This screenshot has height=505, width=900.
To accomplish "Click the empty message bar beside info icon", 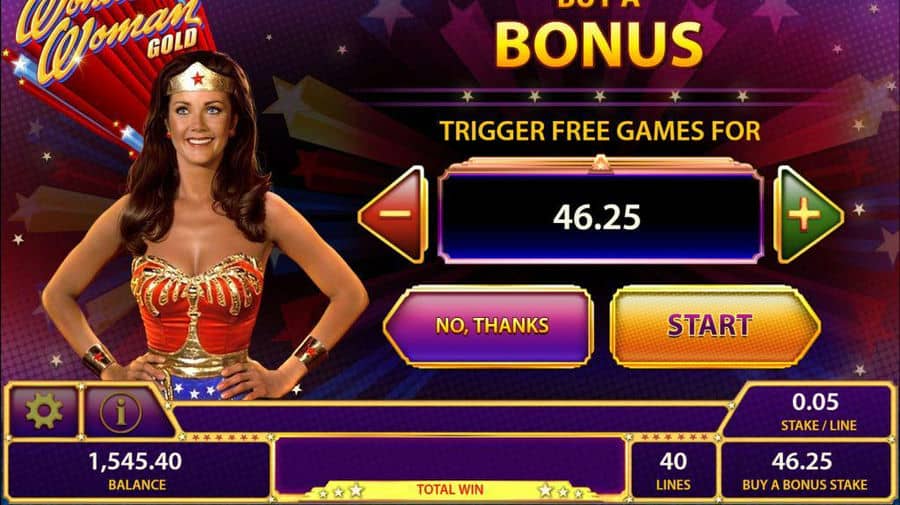I will tap(448, 419).
